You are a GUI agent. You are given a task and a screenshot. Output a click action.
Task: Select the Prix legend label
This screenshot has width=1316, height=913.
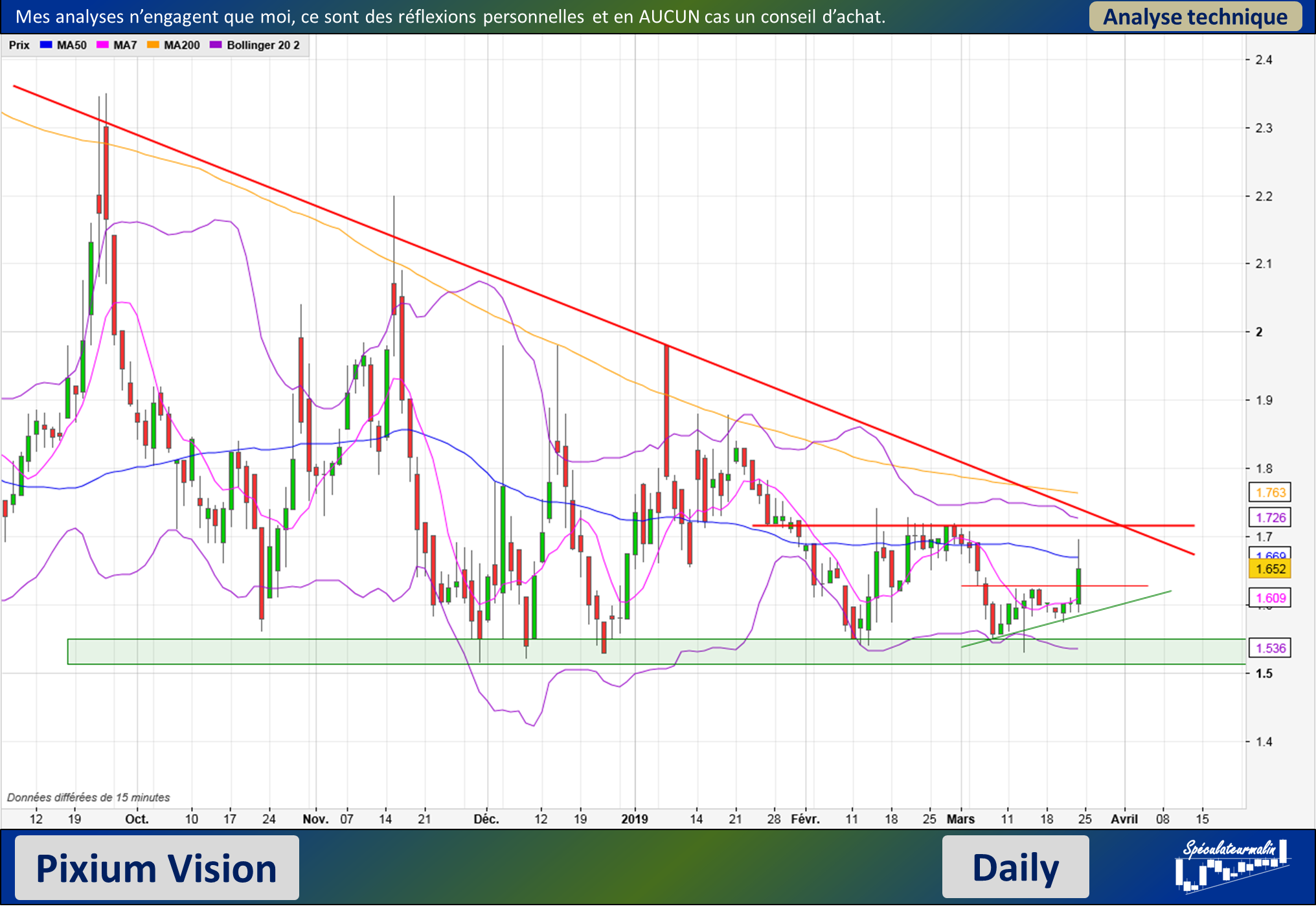(19, 45)
